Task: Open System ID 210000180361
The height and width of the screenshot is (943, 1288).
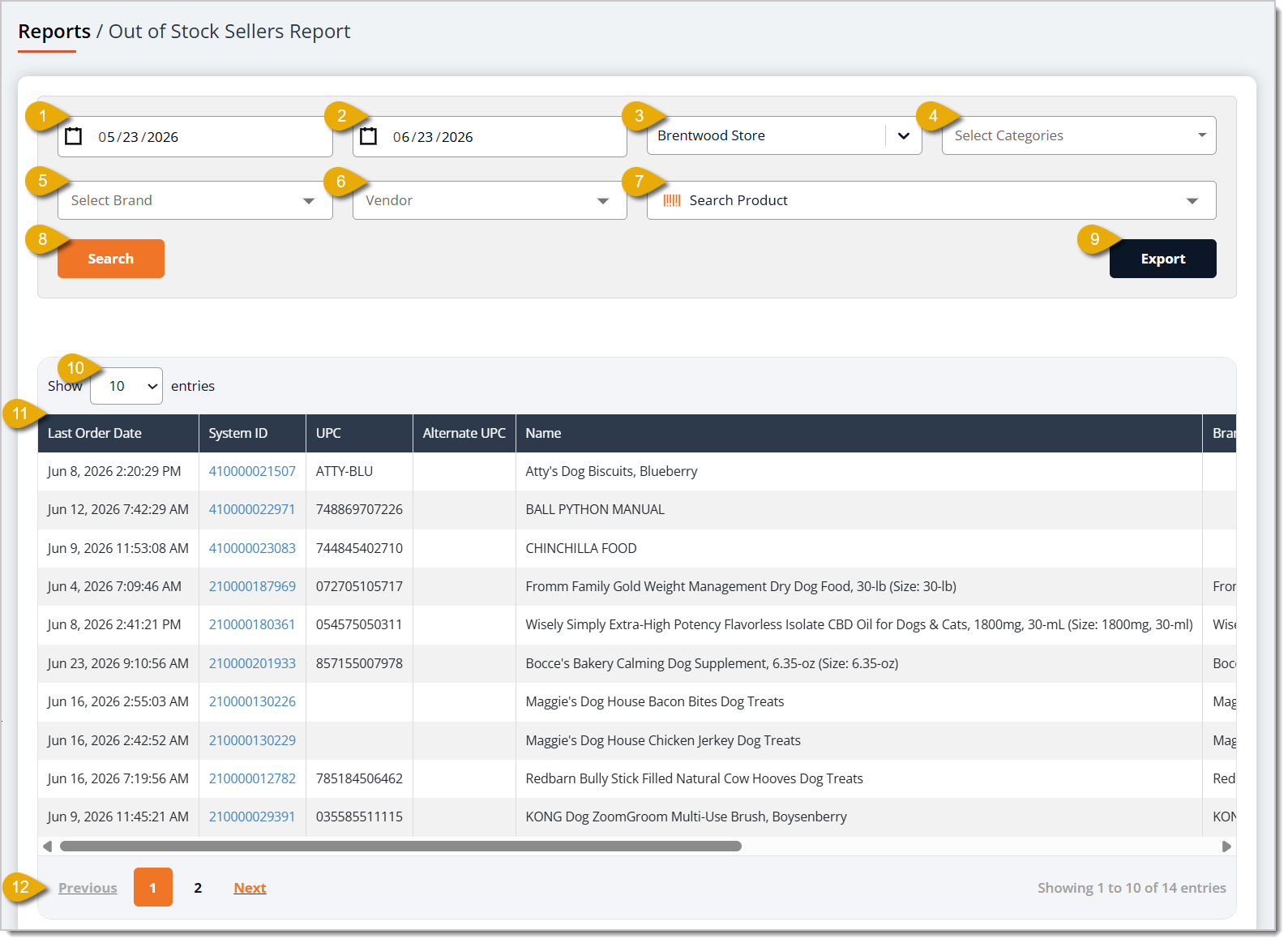Action: coord(252,624)
